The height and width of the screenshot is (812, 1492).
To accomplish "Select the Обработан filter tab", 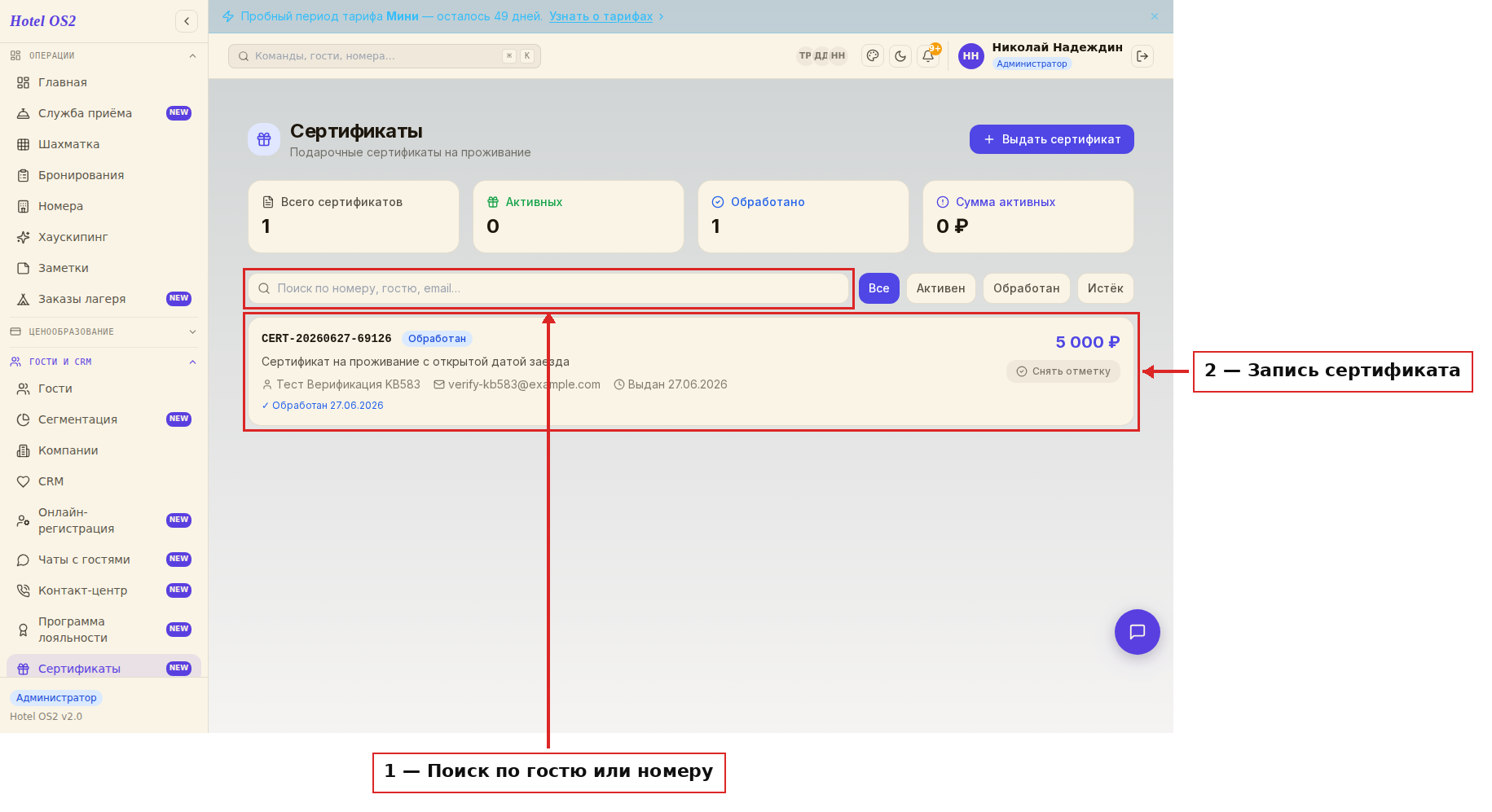I will point(1027,288).
